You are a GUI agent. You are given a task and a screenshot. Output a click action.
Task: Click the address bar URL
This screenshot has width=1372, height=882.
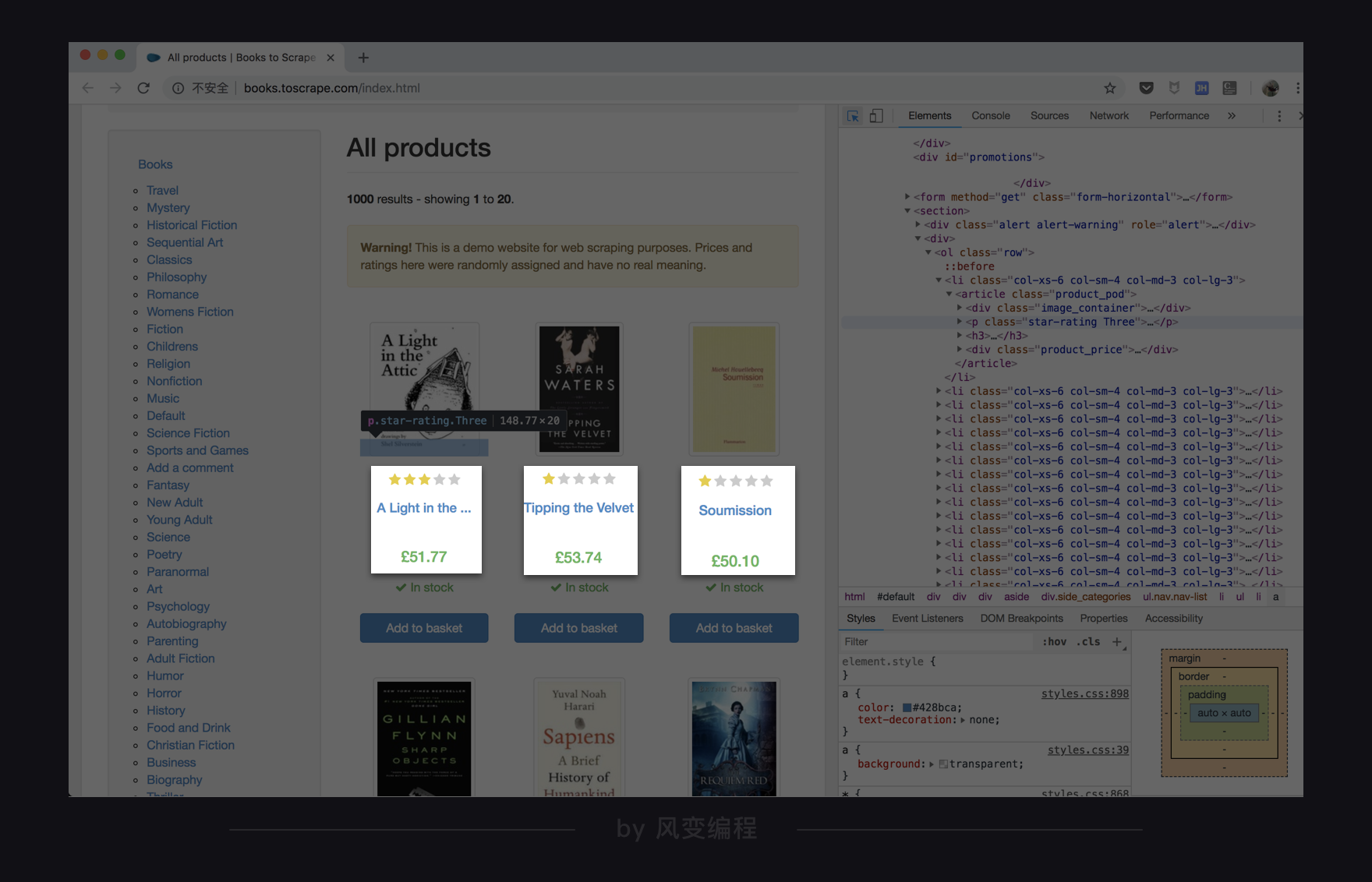pos(332,88)
